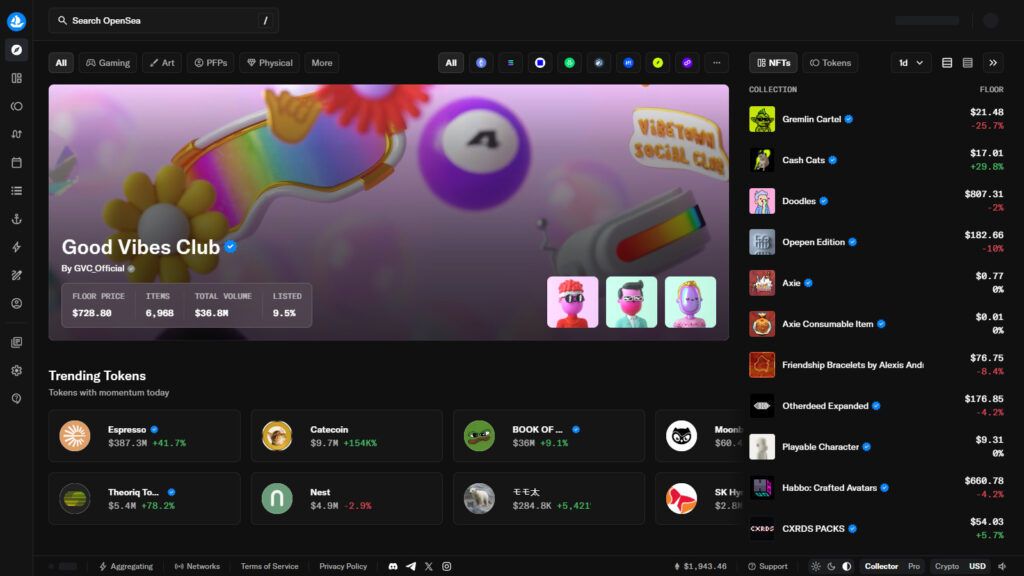This screenshot has height=576, width=1024.
Task: Select system contrast theme icon
Action: [x=846, y=566]
